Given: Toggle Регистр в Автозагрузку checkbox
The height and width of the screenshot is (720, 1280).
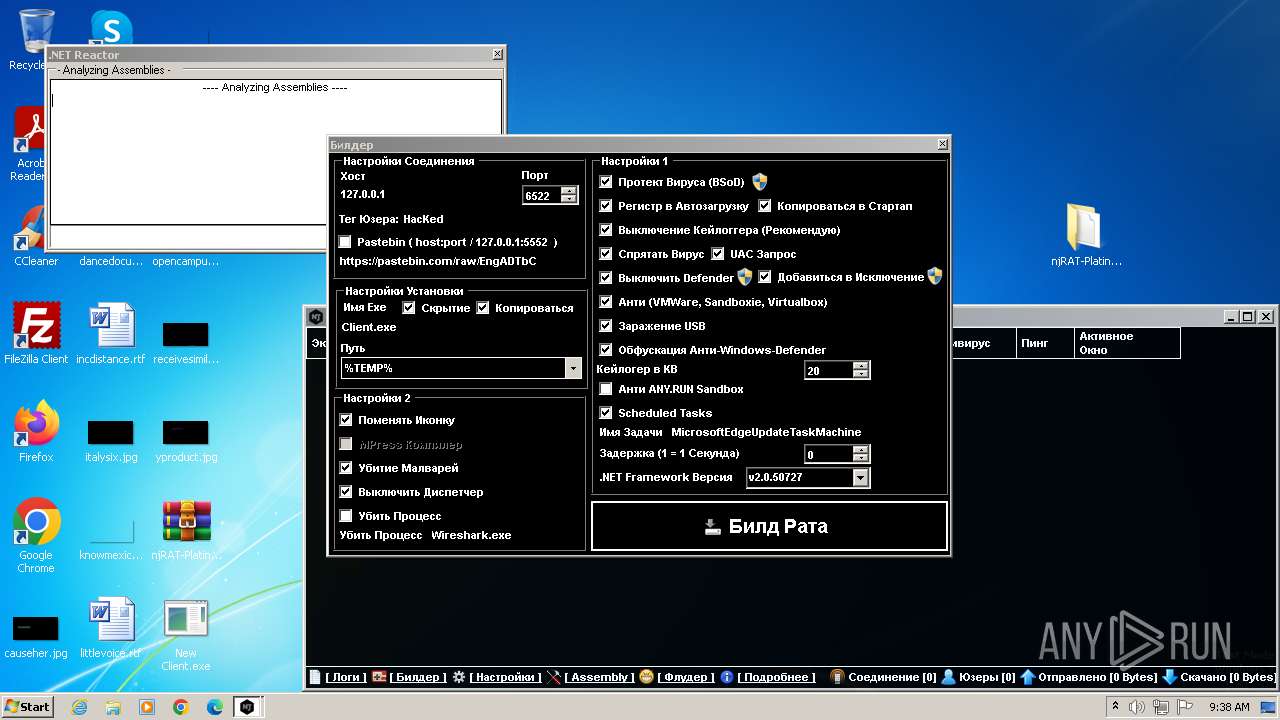Looking at the screenshot, I should [x=605, y=206].
